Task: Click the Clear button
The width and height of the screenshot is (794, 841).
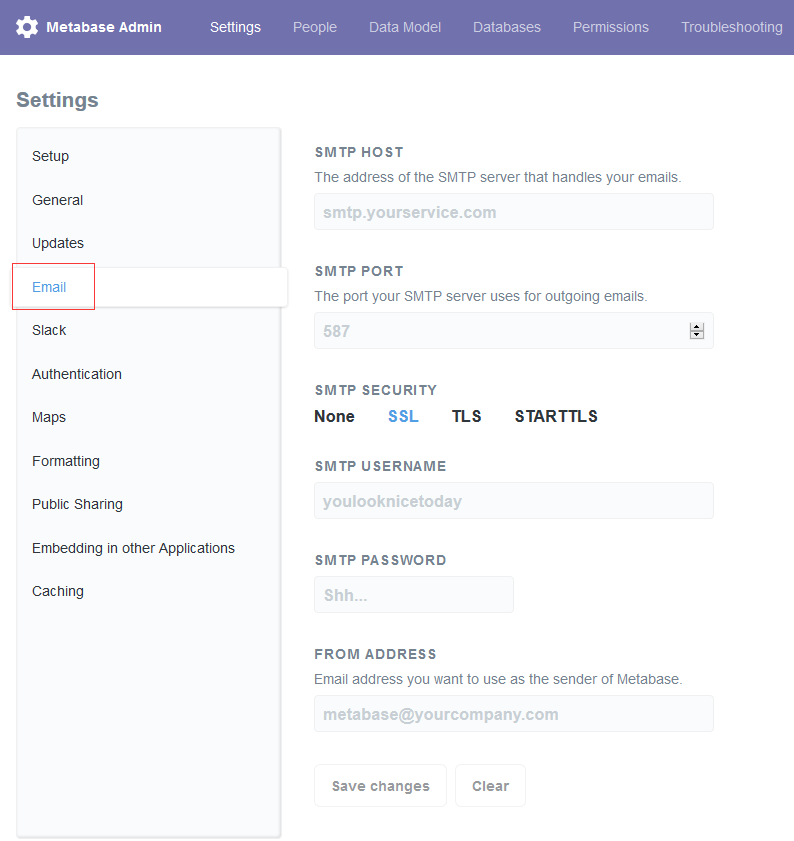Action: pos(490,786)
